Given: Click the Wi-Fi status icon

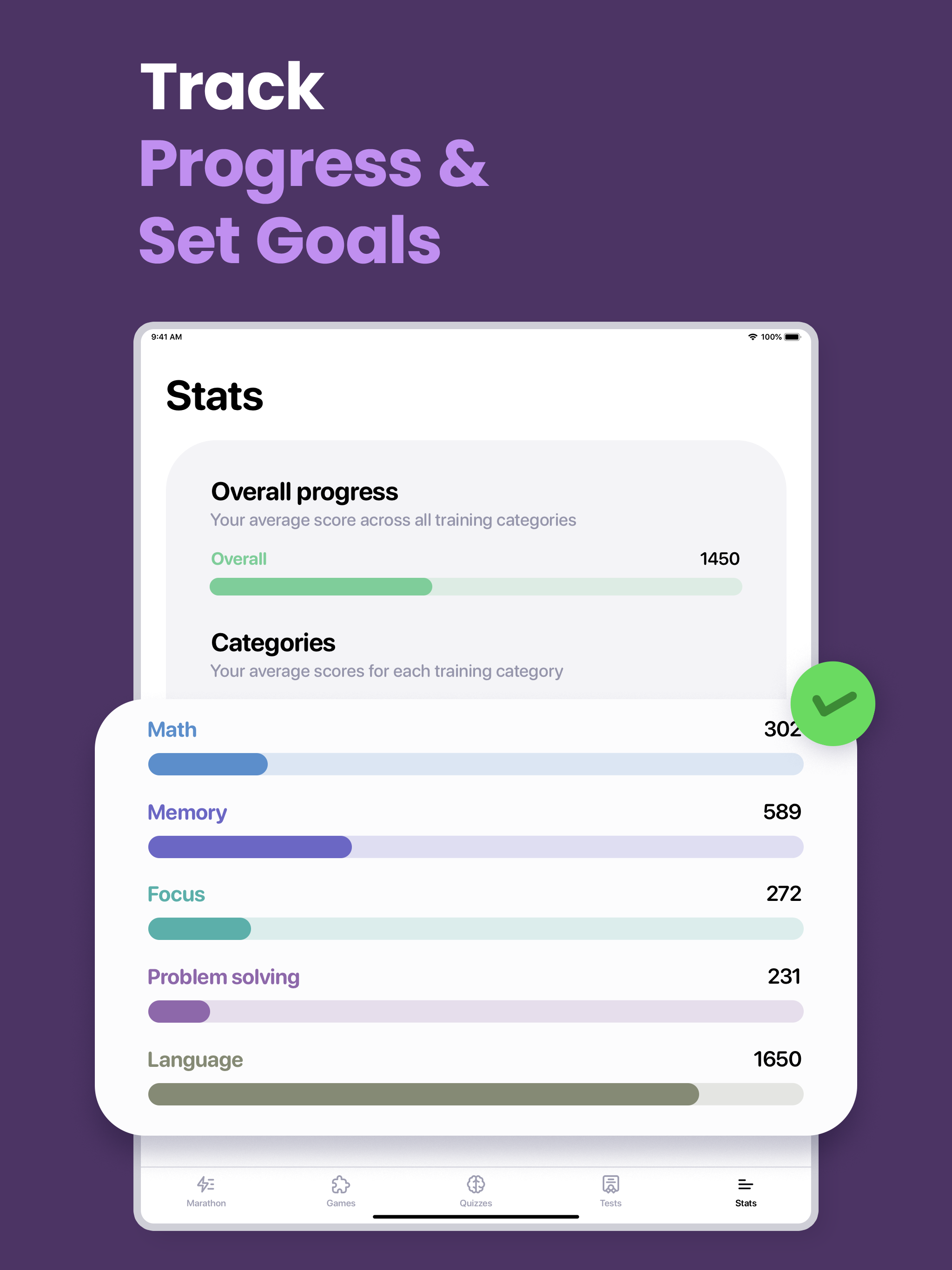Looking at the screenshot, I should click(752, 337).
